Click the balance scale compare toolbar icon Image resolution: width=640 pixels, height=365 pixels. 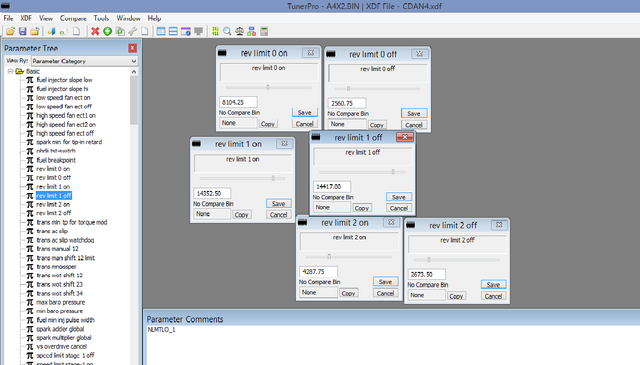pos(240,31)
